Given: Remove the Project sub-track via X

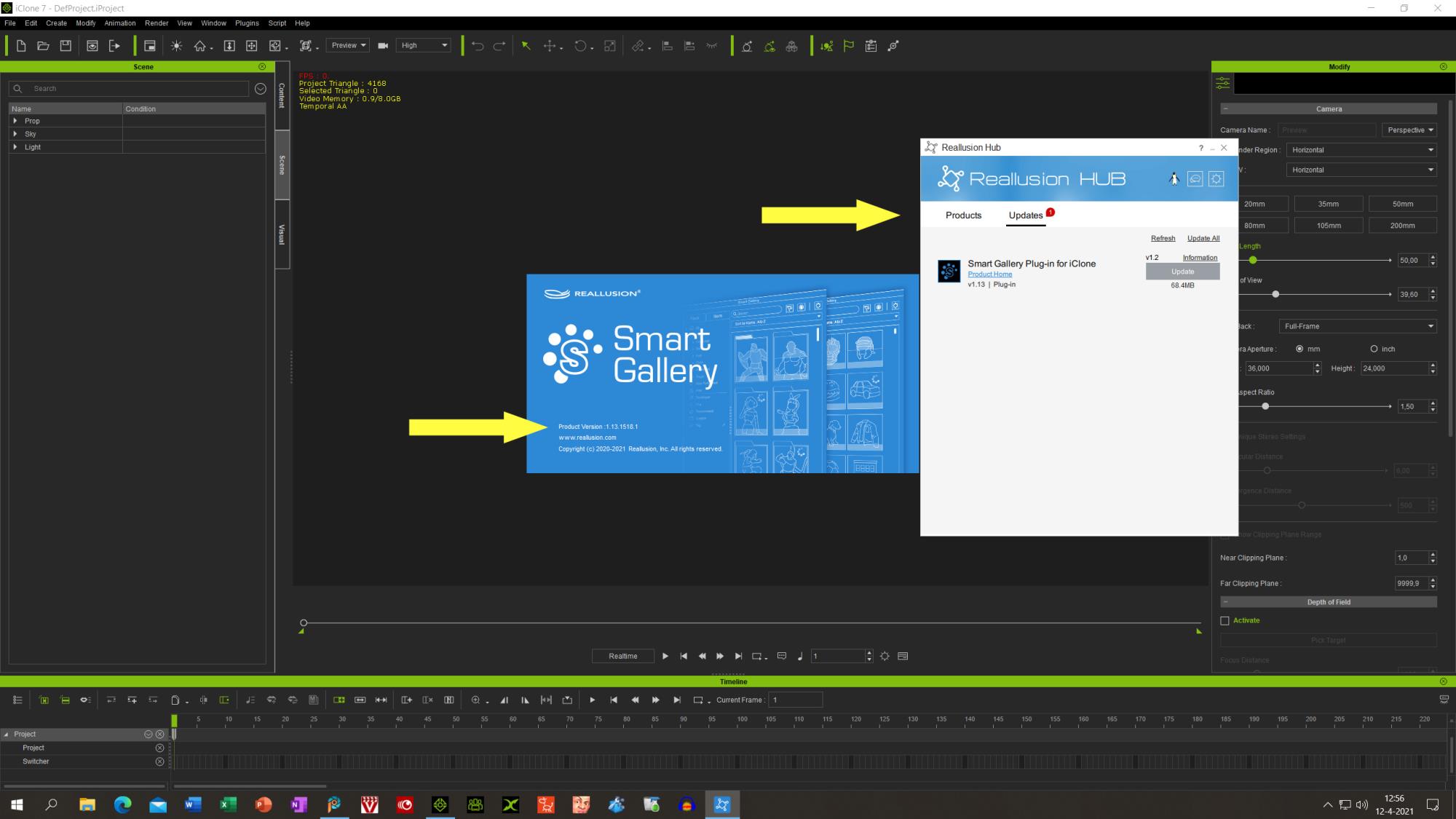Looking at the screenshot, I should coord(159,748).
